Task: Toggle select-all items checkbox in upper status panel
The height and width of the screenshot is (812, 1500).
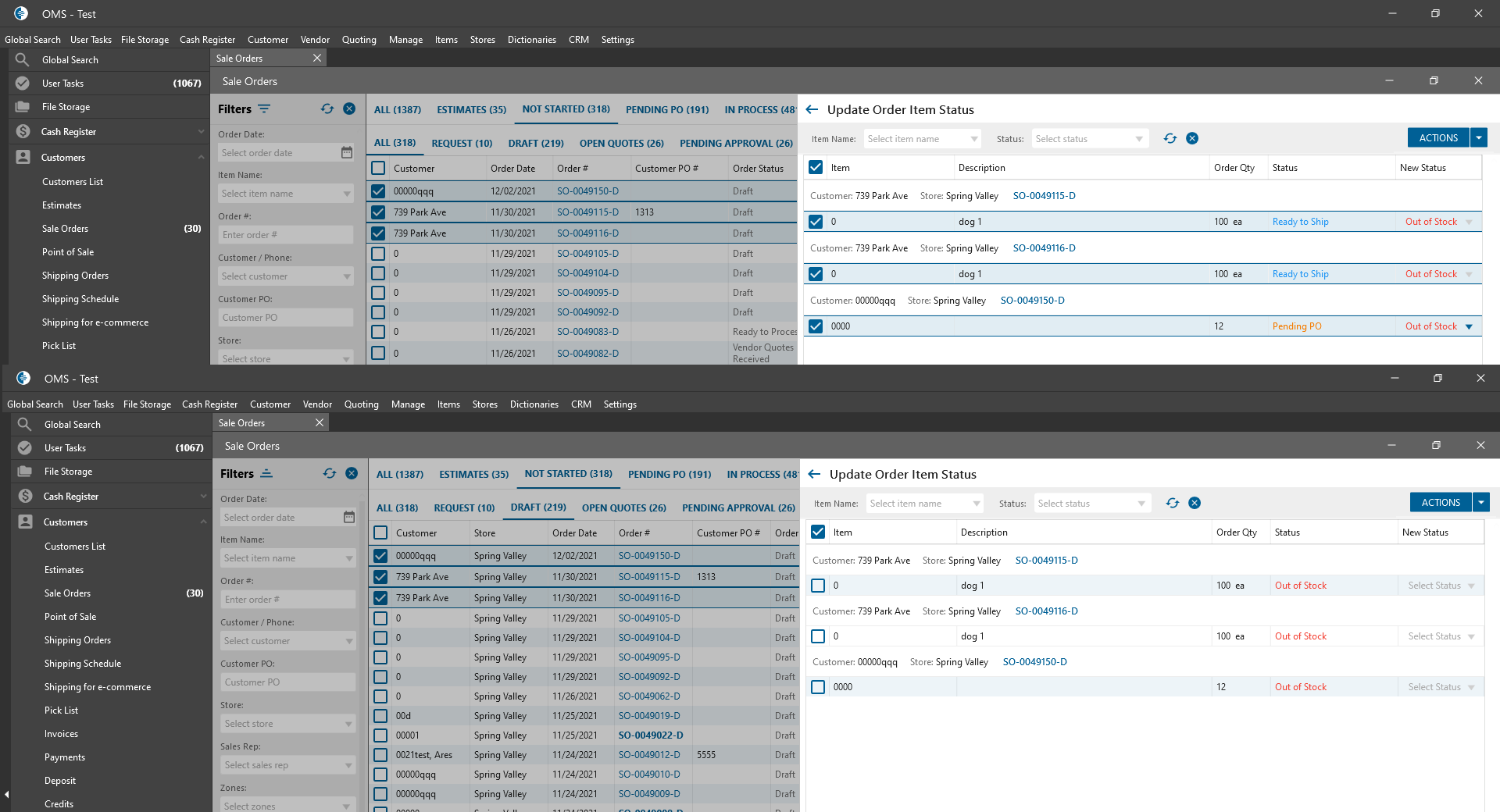Action: (816, 167)
